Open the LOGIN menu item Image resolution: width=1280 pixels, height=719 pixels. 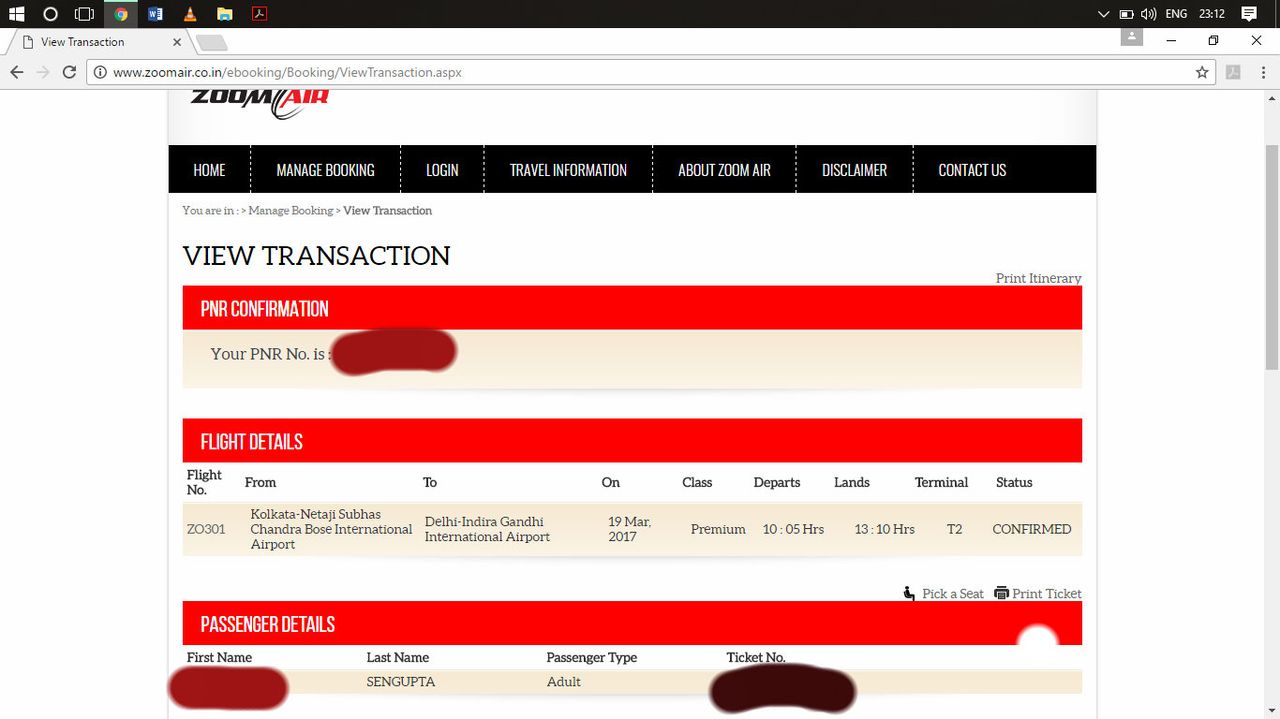coord(442,170)
